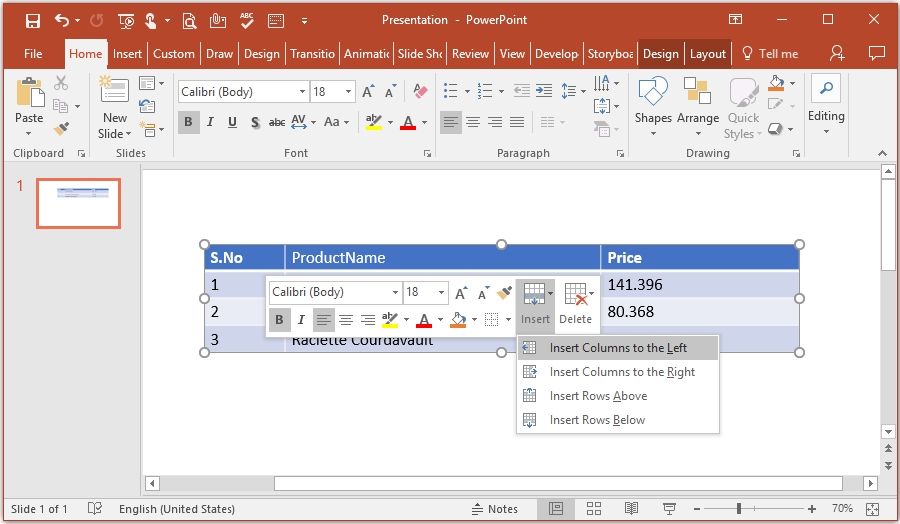This screenshot has width=900, height=524.
Task: Toggle Italic in the floating mini toolbar
Action: coord(301,320)
